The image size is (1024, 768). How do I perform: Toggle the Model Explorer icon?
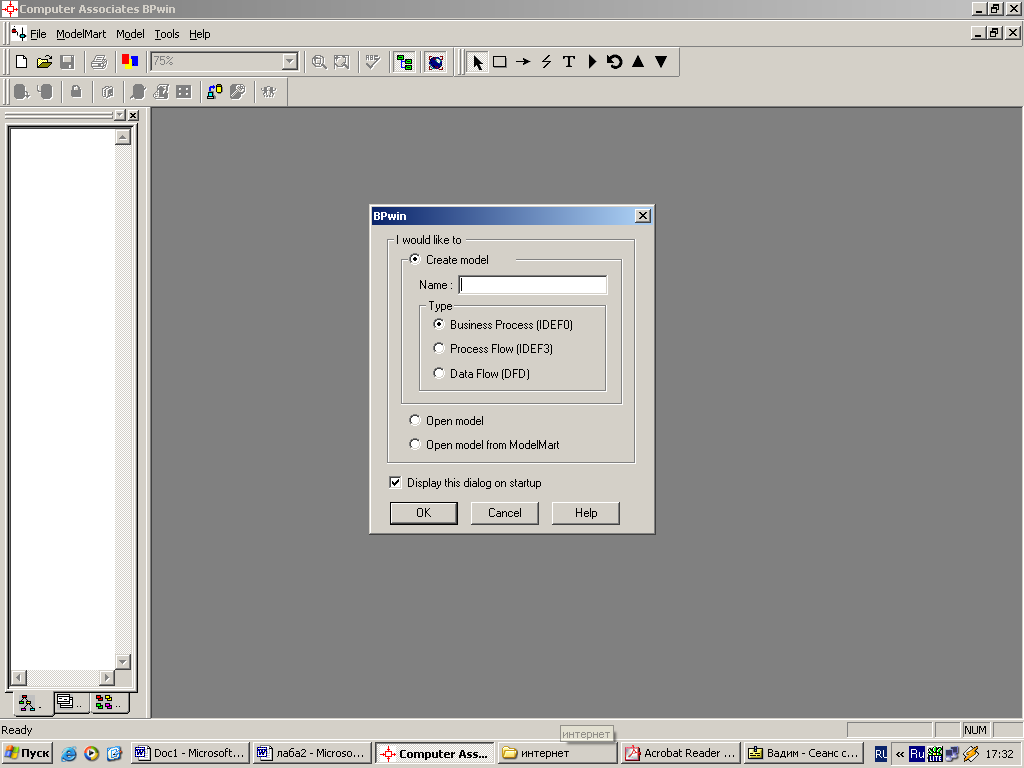[x=404, y=62]
